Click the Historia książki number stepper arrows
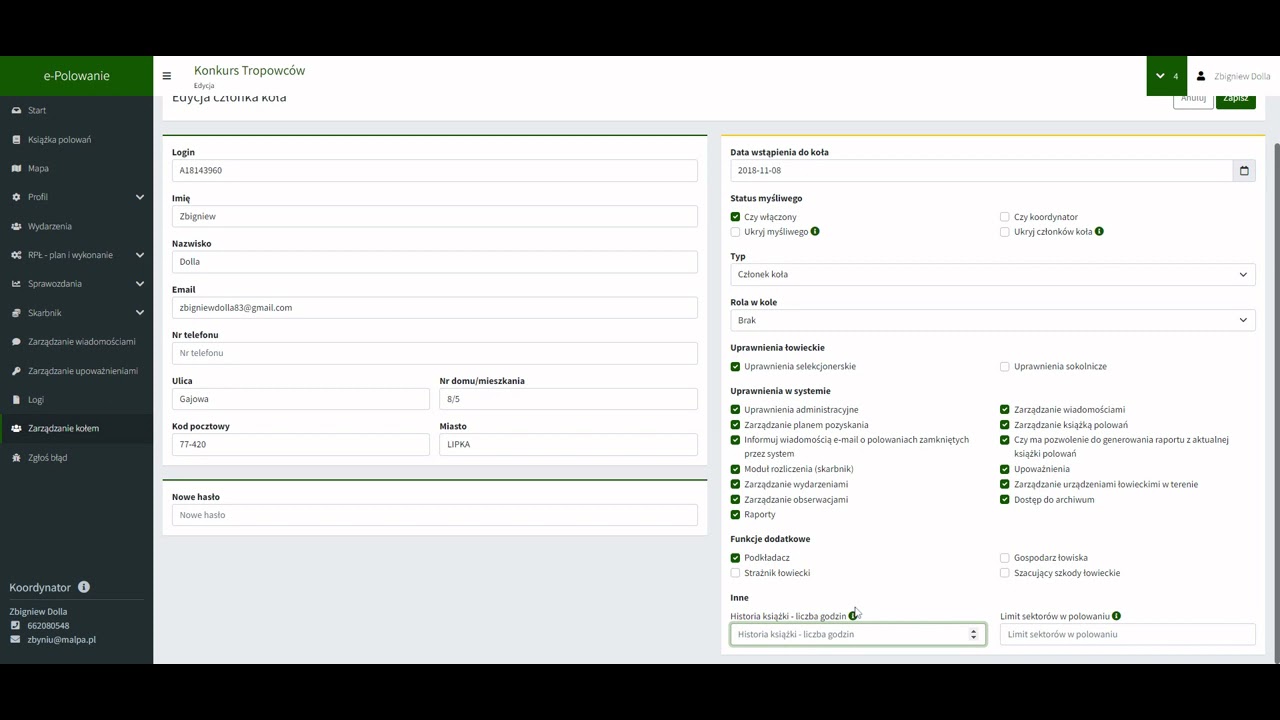The image size is (1280, 720). 973,634
